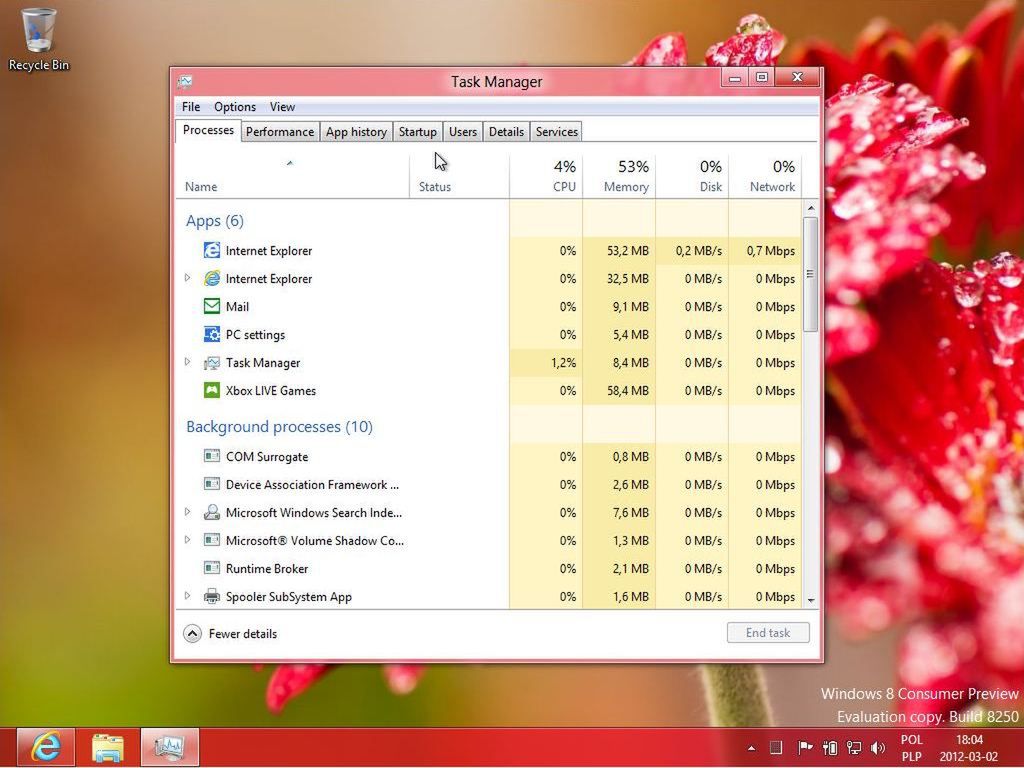Sort by the Name column header
Viewport: 1024px width, 768px height.
293,176
